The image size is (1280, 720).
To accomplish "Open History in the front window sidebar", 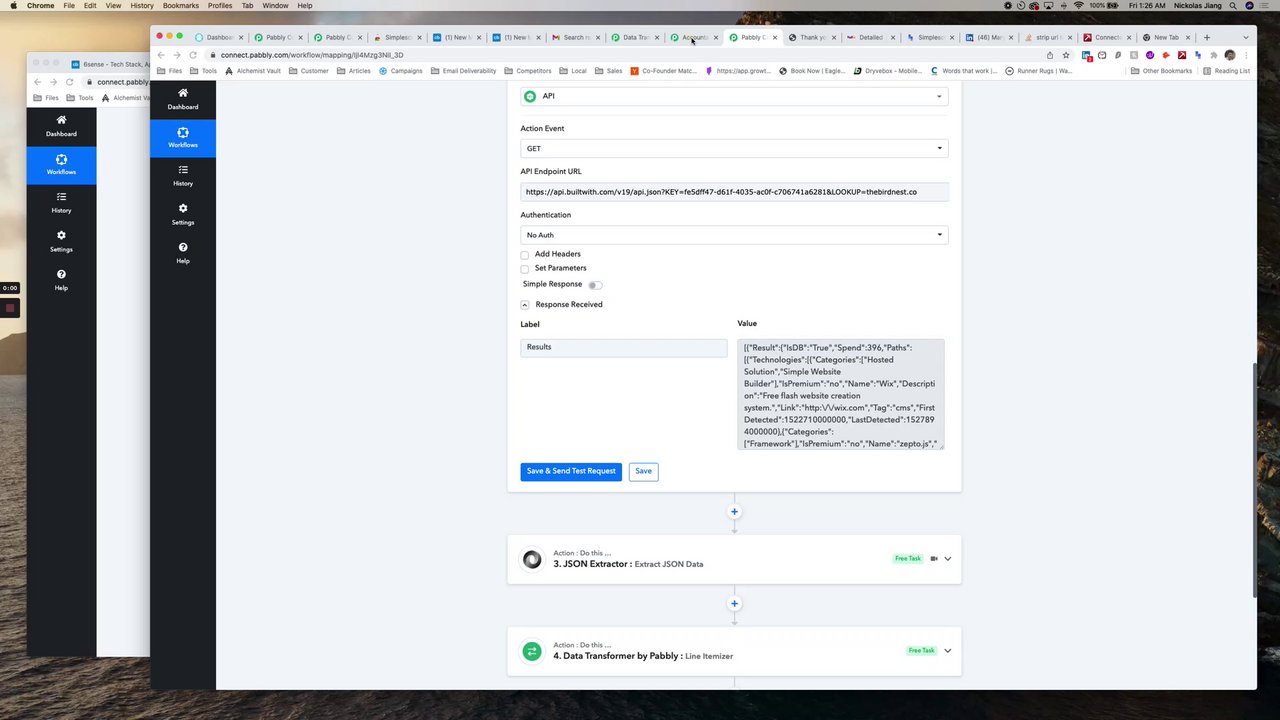I will pos(183,176).
